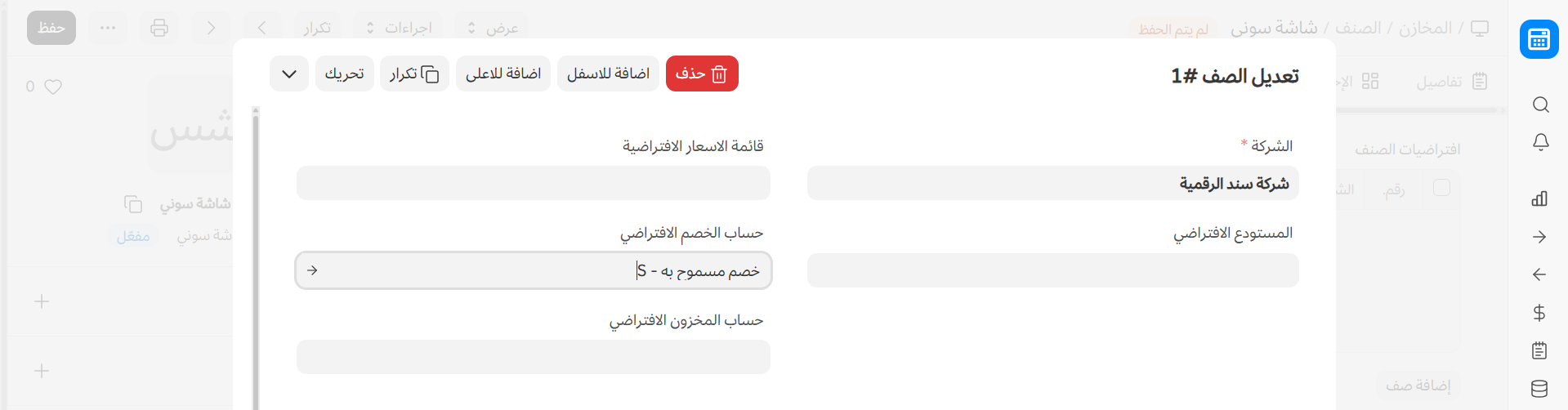Click اضافة للاسفل to insert row below
Viewport: 1568px width, 410px height.
point(608,74)
